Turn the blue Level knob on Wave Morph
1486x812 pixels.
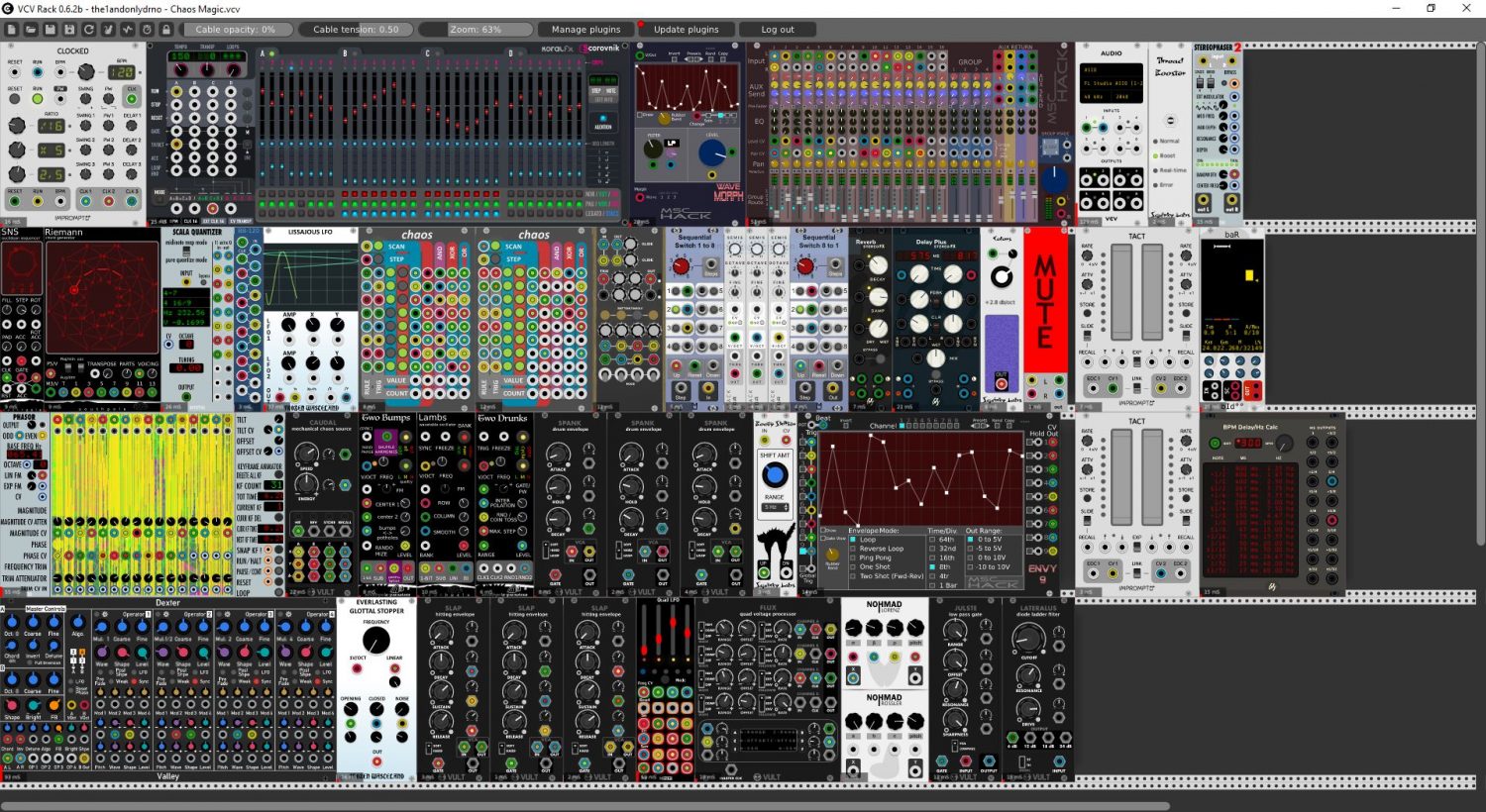tap(712, 152)
